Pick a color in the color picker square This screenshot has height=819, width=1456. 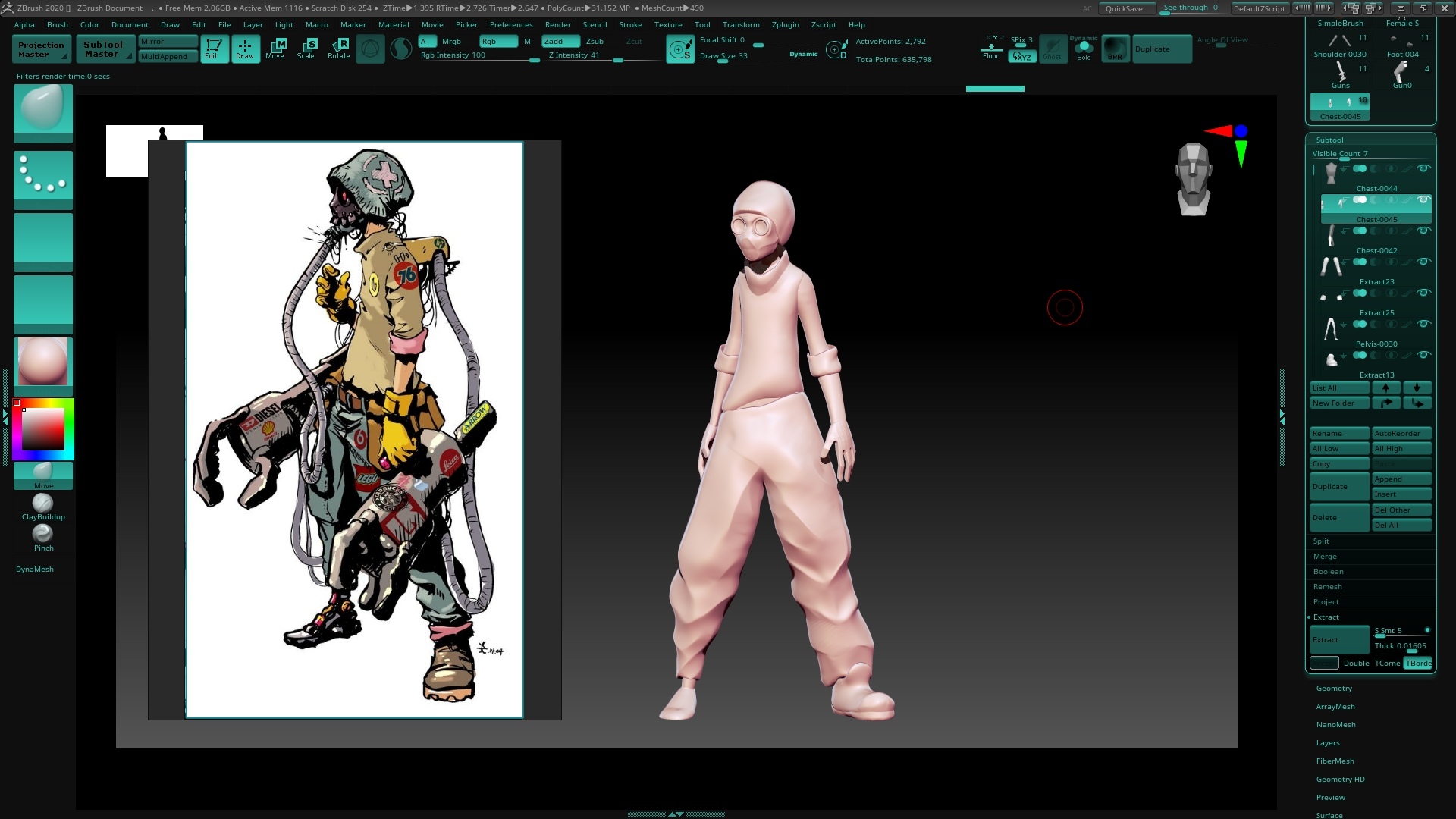tap(43, 430)
